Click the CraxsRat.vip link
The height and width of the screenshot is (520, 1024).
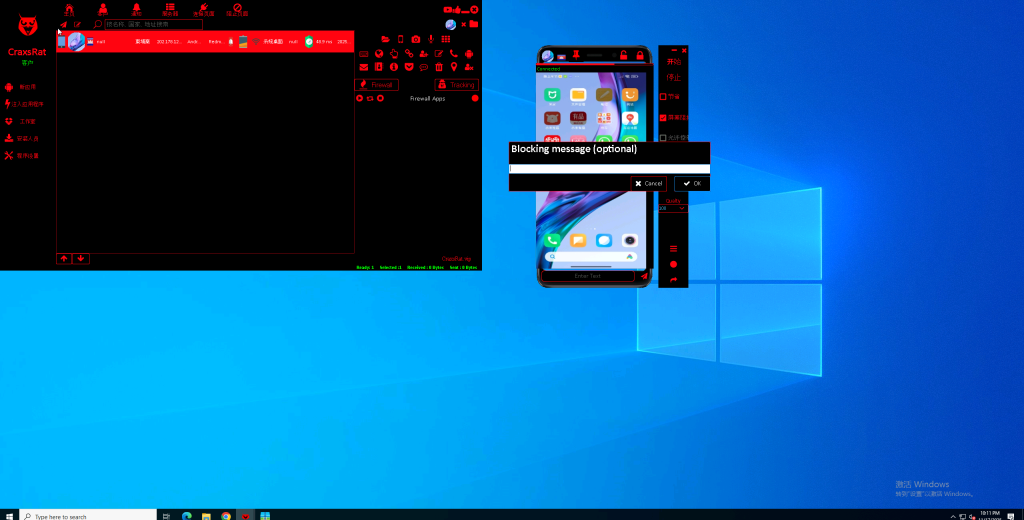(x=456, y=259)
